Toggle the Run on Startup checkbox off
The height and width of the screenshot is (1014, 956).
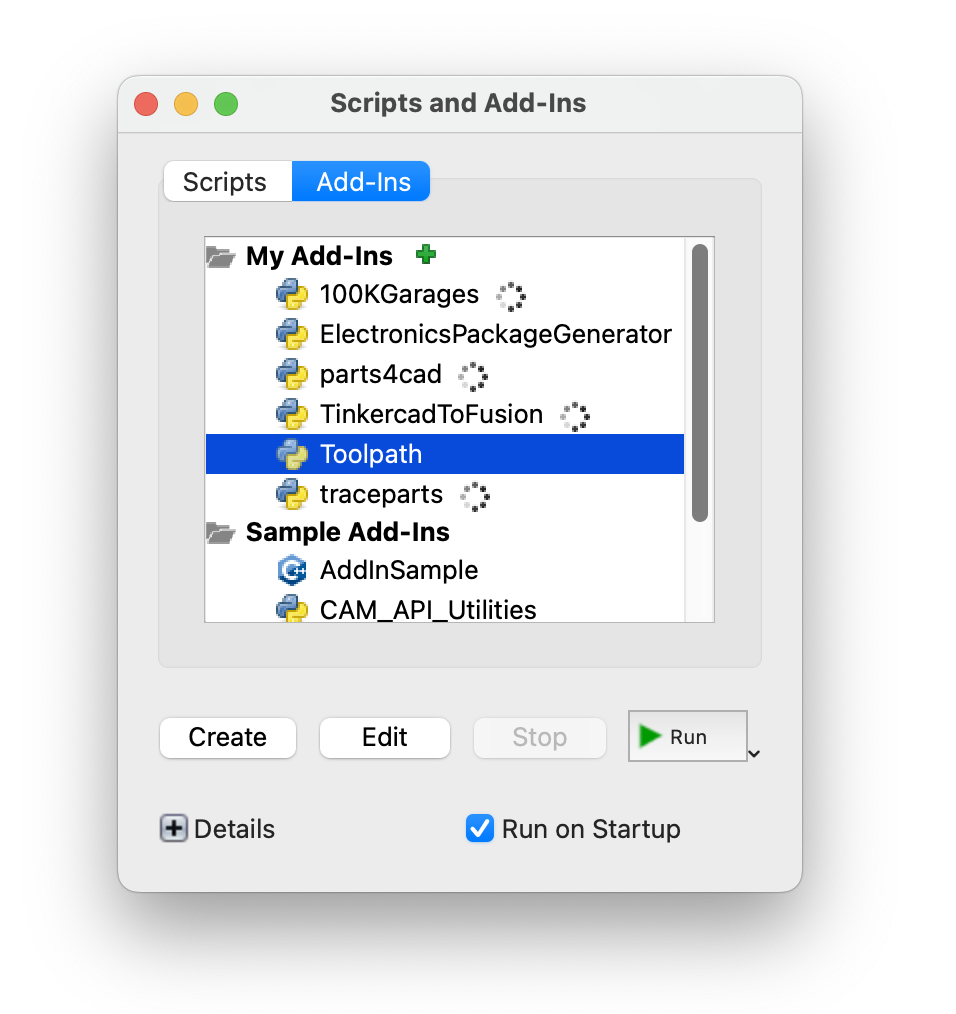coord(480,828)
